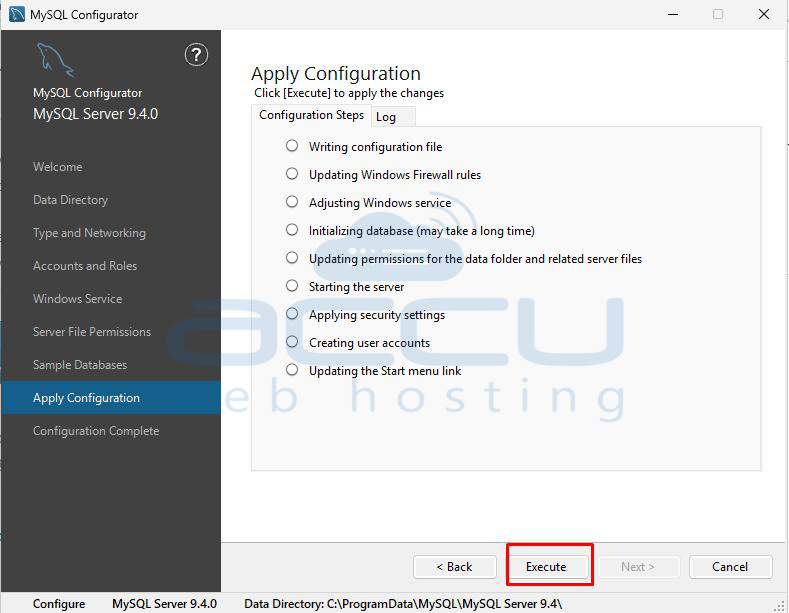Go back with the Back button
Viewport: 789px width, 613px height.
point(454,567)
